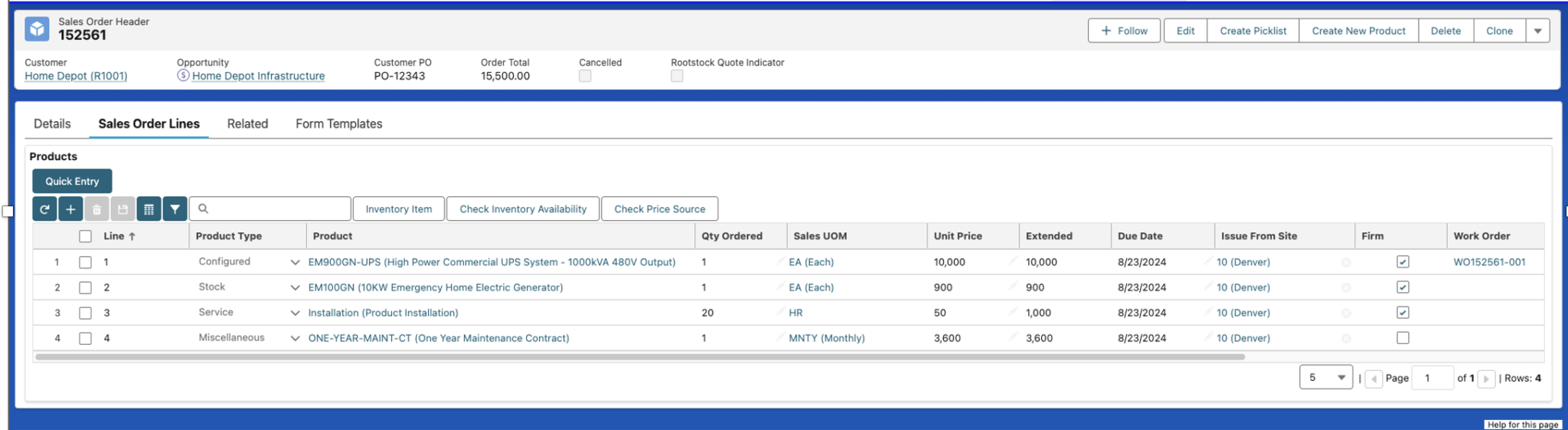Open the column chooser grid icon
1568x430 pixels.
click(x=149, y=208)
